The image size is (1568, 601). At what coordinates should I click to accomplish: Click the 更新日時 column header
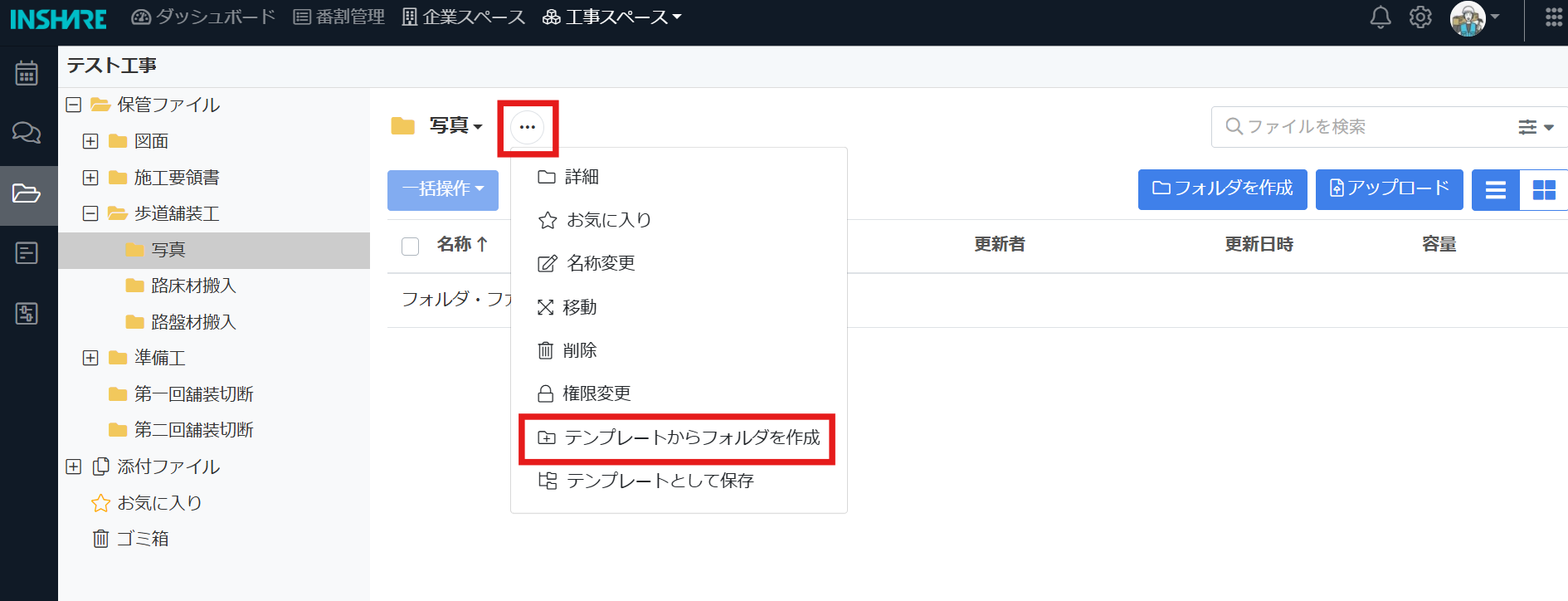click(x=1259, y=244)
